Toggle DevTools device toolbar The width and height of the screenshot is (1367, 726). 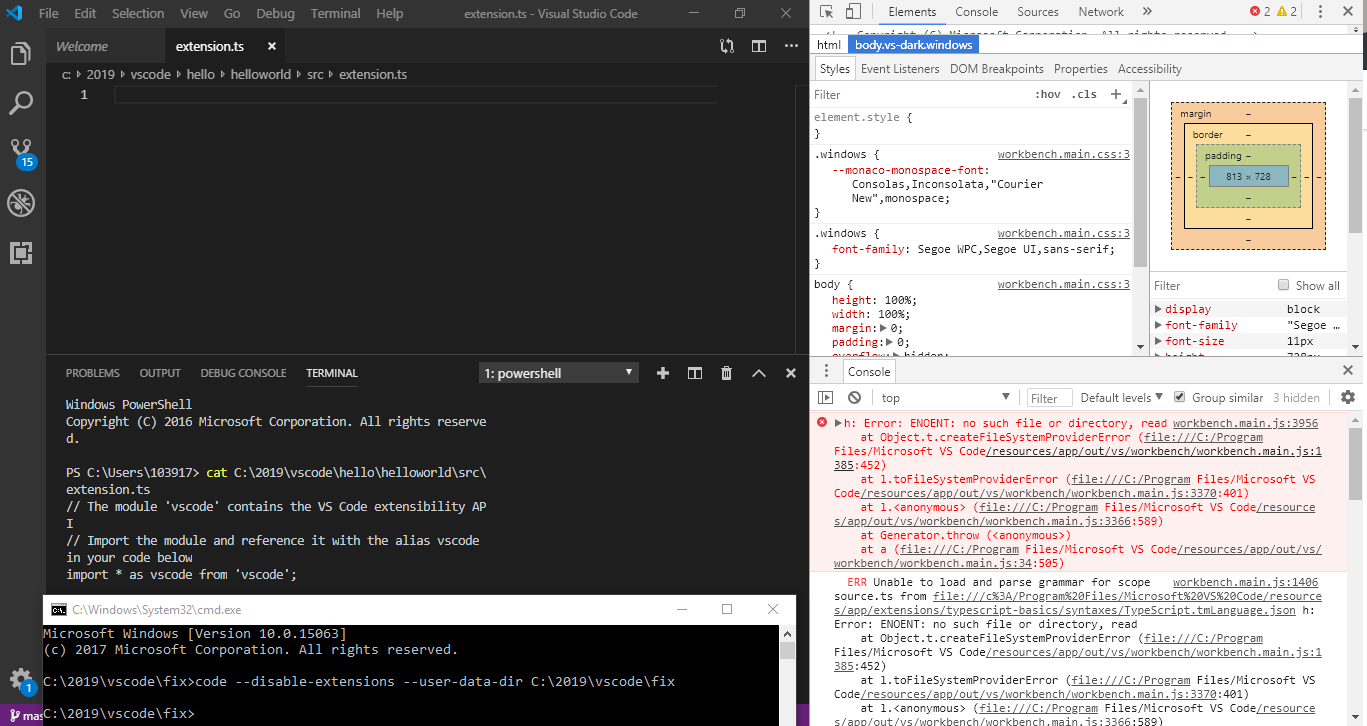(853, 12)
